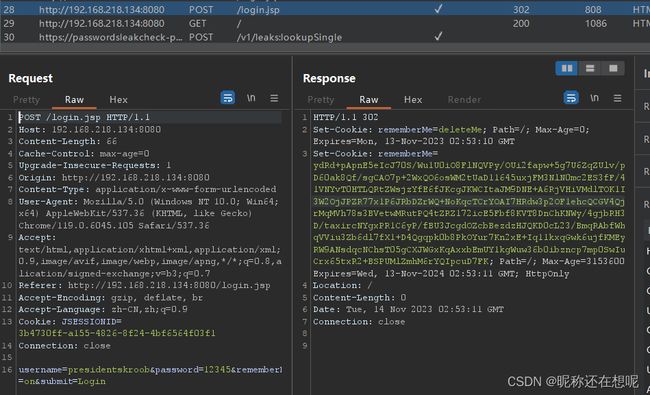Select history row 28 POST /login.jsp

point(325,9)
